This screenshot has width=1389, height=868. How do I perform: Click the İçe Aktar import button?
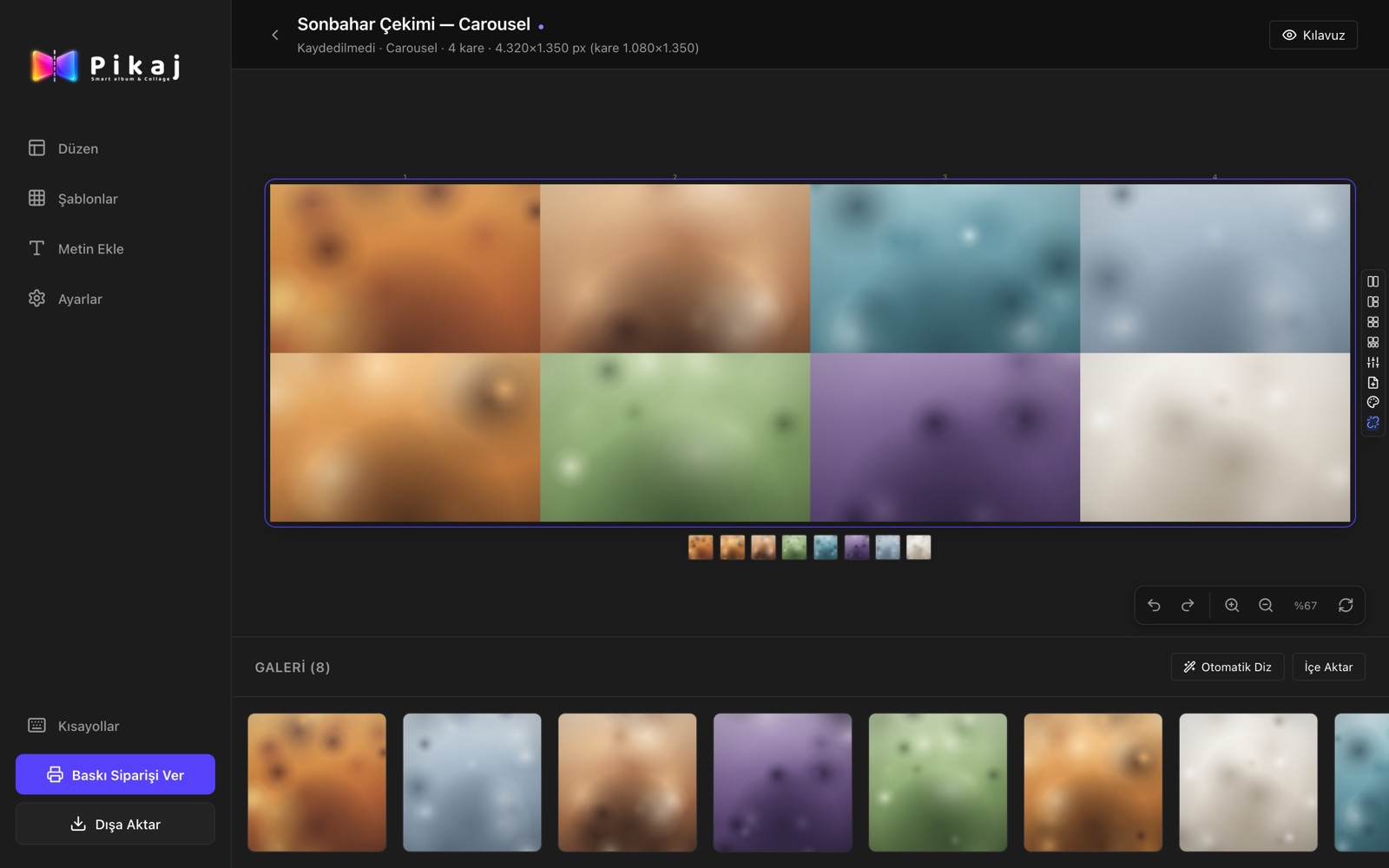pos(1328,667)
